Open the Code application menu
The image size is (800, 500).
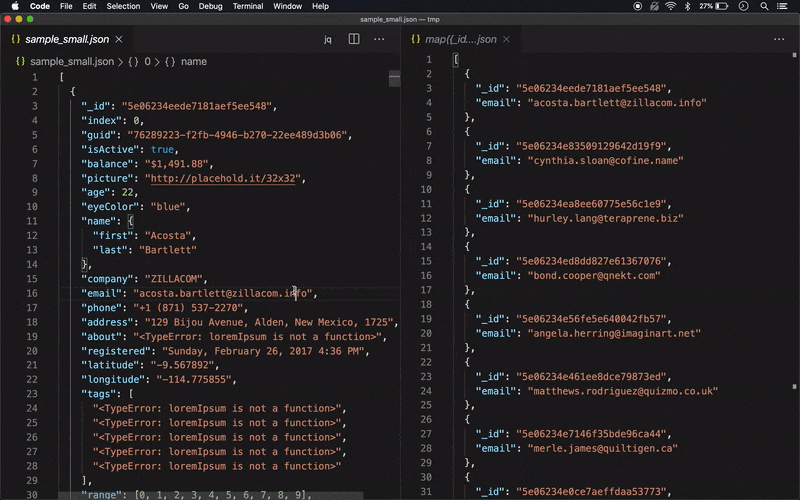(40, 6)
